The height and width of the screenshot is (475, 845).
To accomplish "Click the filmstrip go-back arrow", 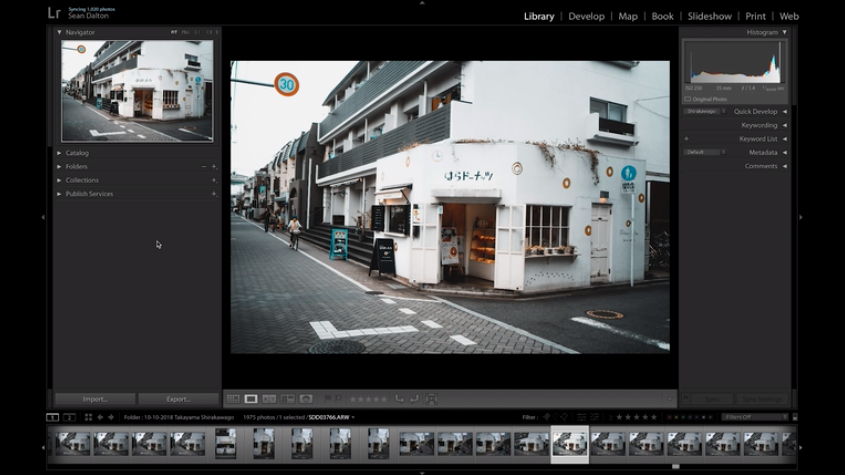I will click(x=99, y=417).
